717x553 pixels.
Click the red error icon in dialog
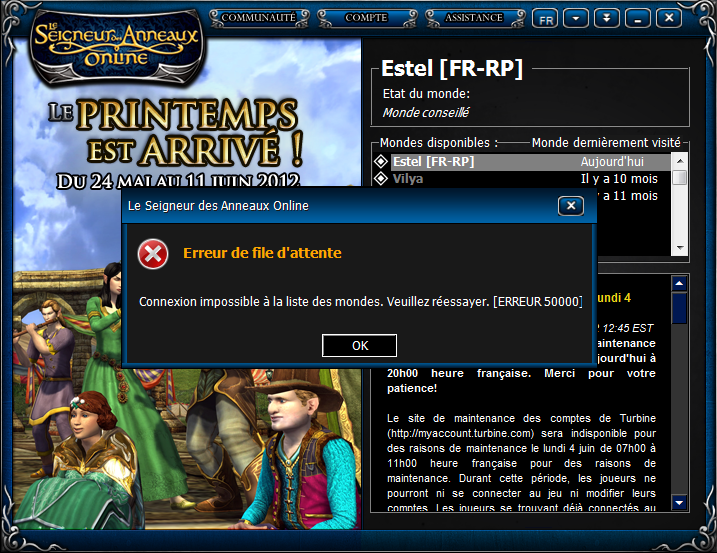point(153,254)
